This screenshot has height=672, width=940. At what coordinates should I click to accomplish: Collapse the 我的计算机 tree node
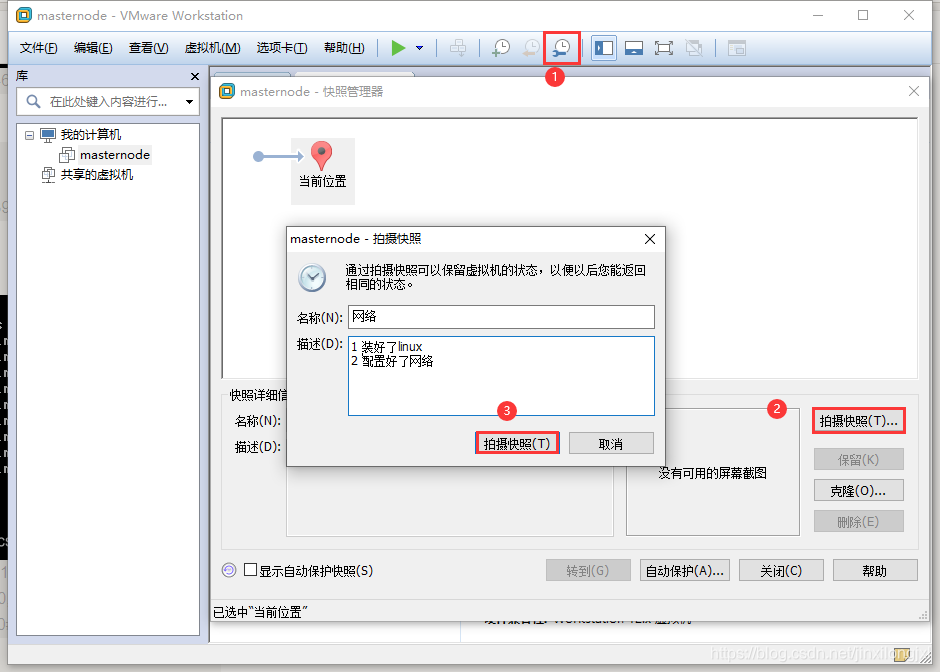pos(29,135)
